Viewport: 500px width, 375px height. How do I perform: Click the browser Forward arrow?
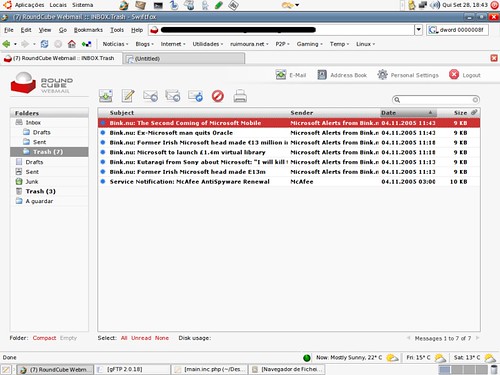(25, 44)
